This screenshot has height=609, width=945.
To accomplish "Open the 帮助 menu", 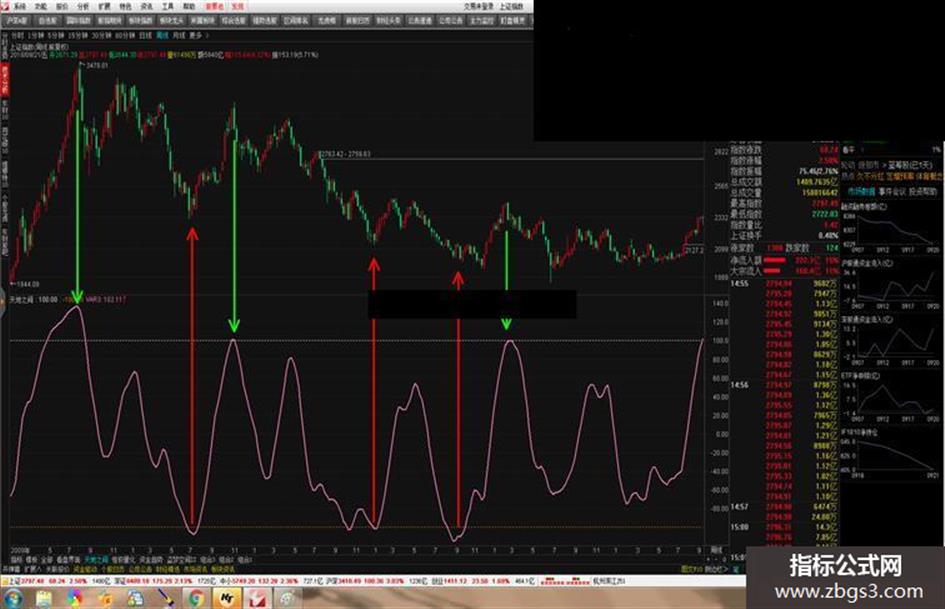I will 189,7.
